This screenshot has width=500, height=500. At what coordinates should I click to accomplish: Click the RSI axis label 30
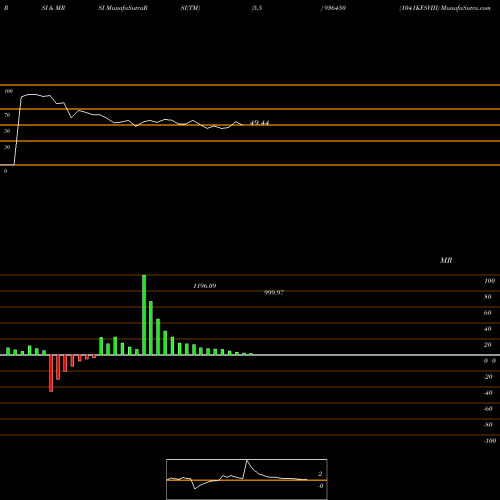coord(7,147)
